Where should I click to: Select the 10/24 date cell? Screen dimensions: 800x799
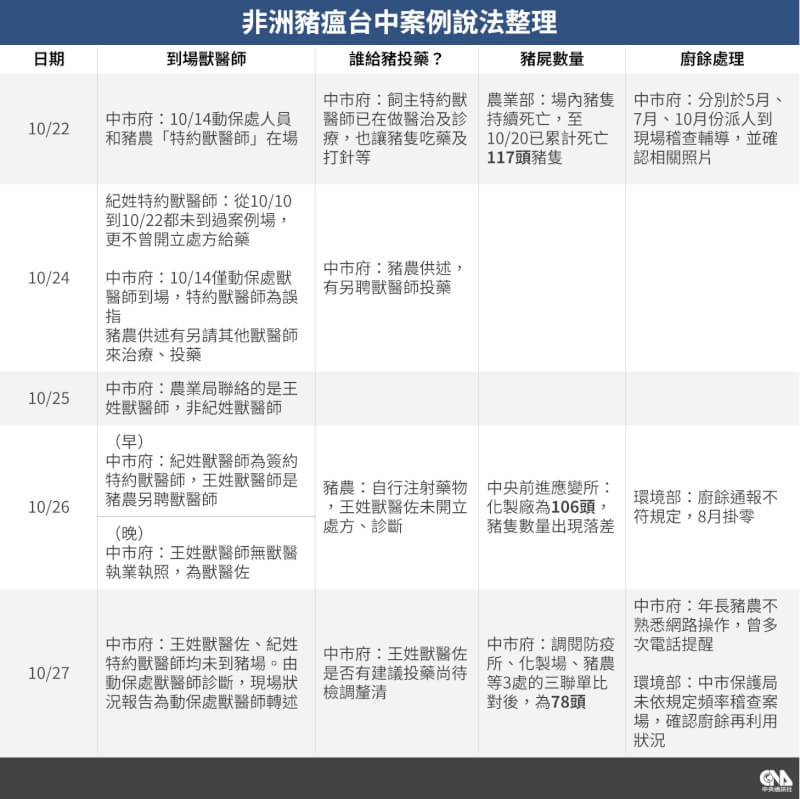[48, 278]
